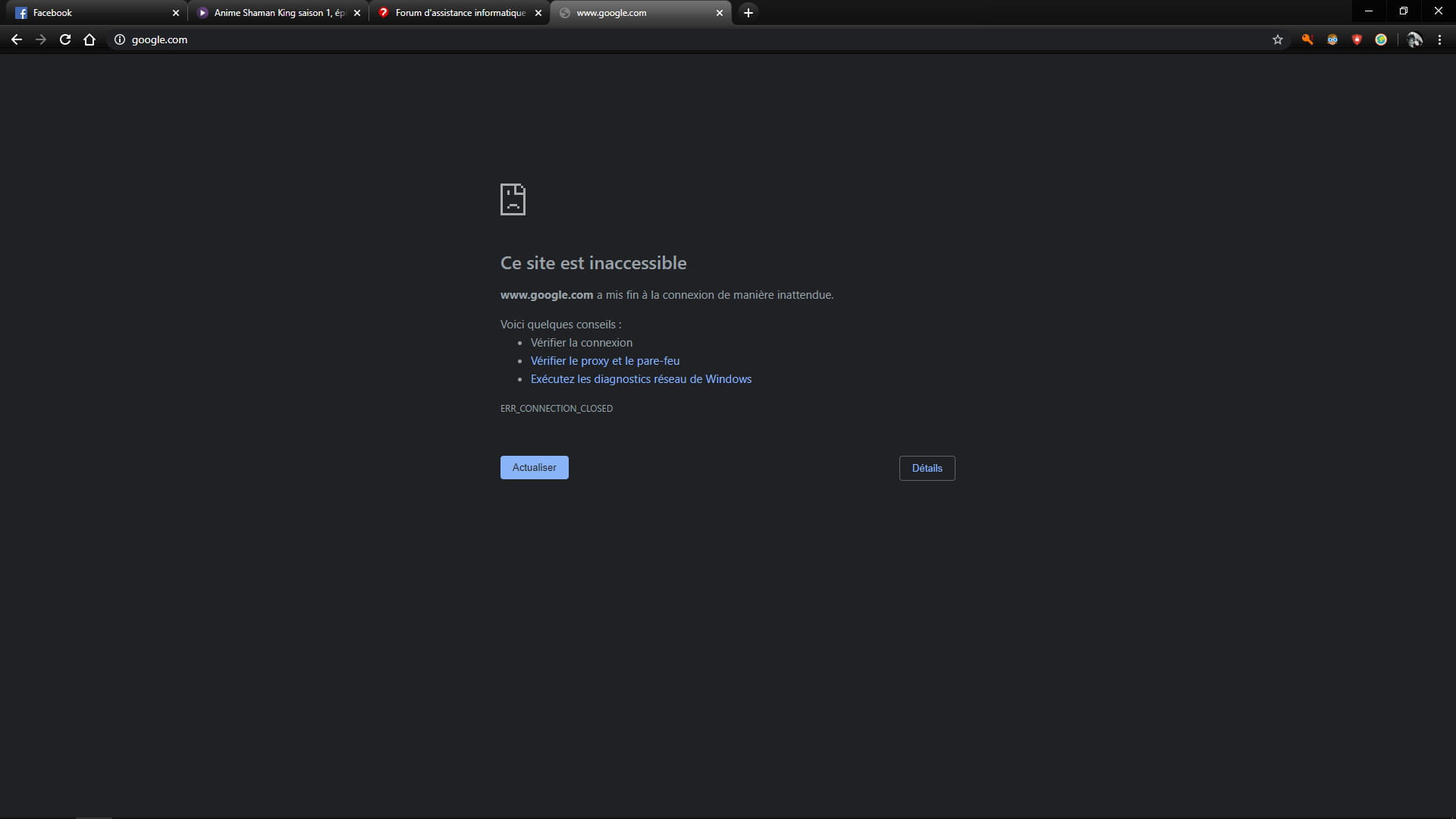Open Chrome three-dot menu
This screenshot has width=1456, height=819.
pyautogui.click(x=1439, y=39)
